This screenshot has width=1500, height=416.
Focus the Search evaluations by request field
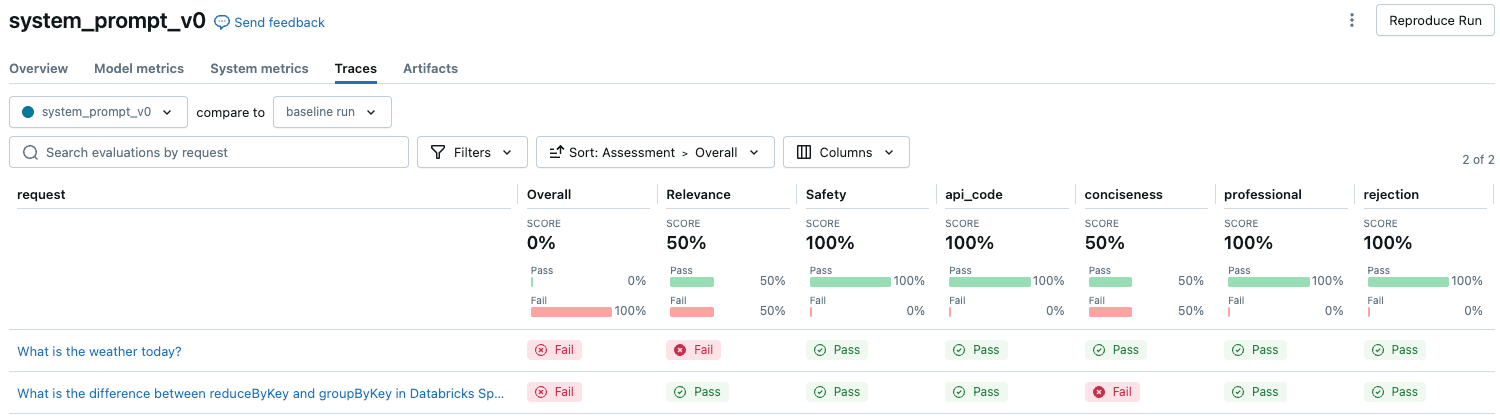tap(220, 153)
